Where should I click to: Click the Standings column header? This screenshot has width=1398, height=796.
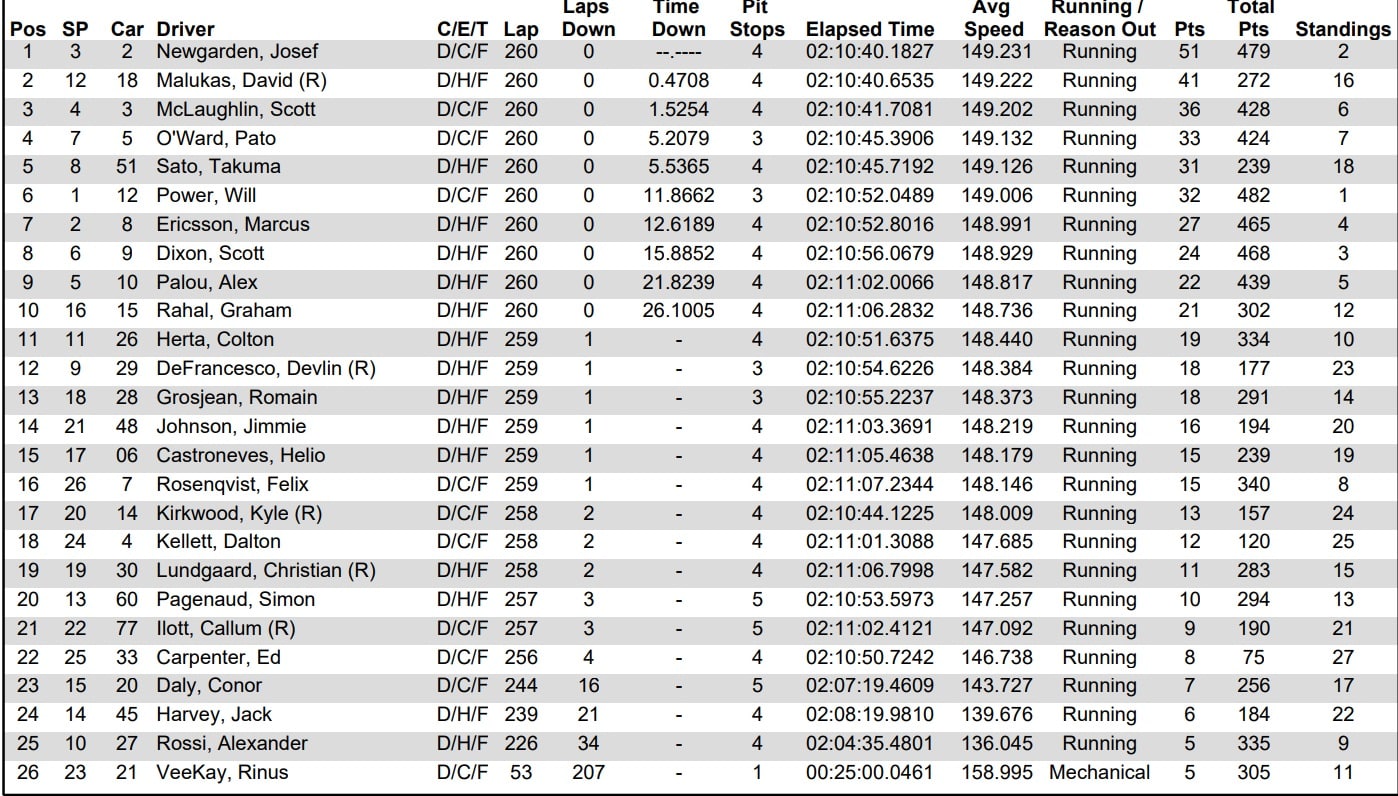pyautogui.click(x=1343, y=30)
